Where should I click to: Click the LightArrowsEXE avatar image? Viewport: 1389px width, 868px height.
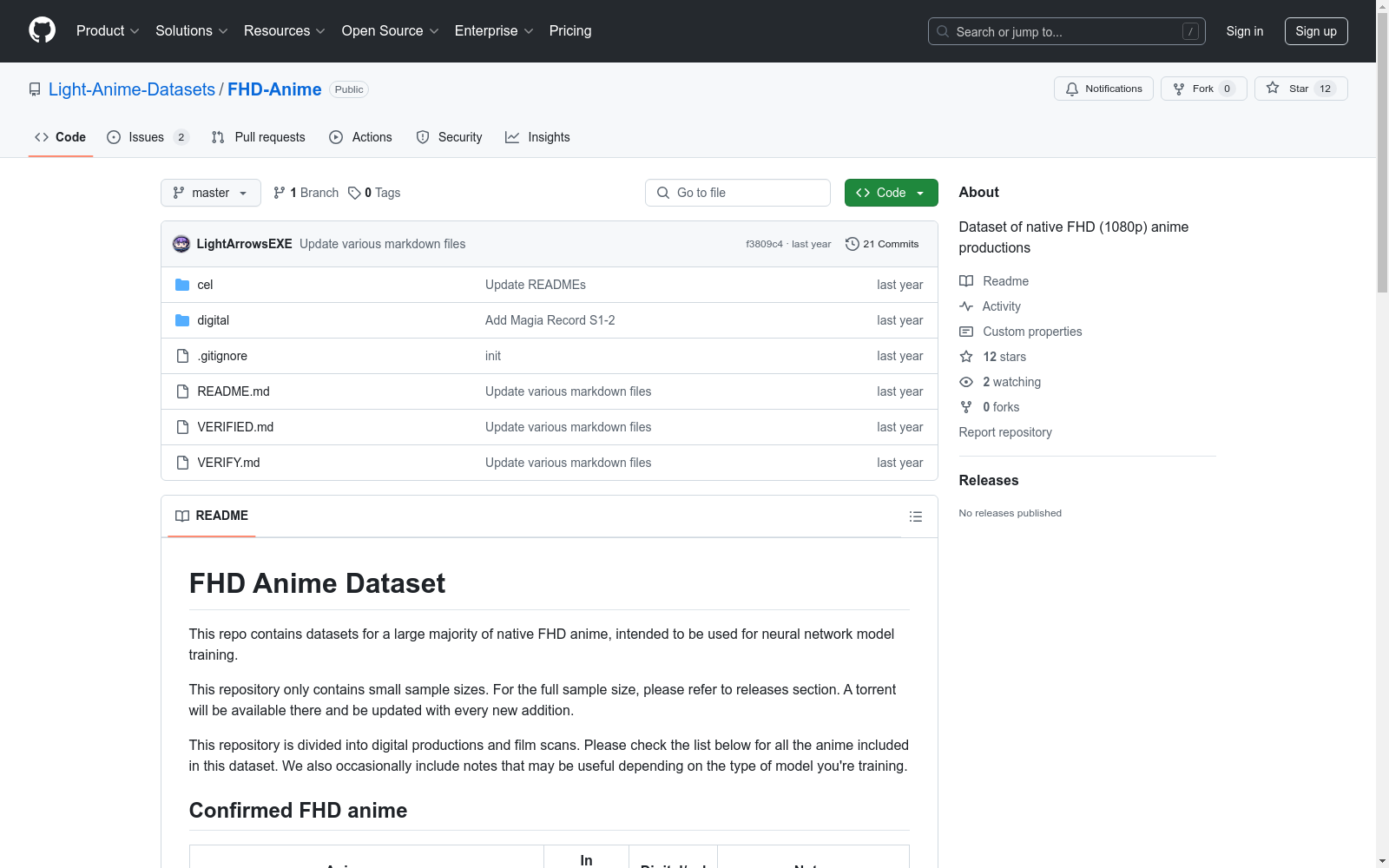181,244
